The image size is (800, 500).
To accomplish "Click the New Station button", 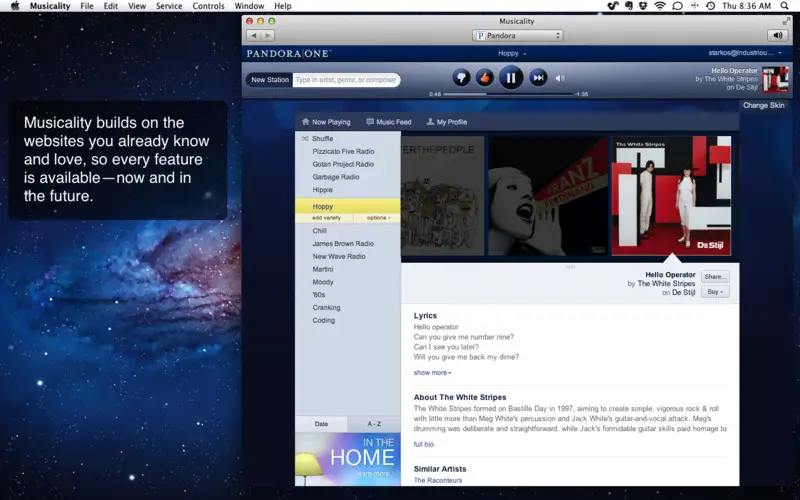I will [270, 80].
